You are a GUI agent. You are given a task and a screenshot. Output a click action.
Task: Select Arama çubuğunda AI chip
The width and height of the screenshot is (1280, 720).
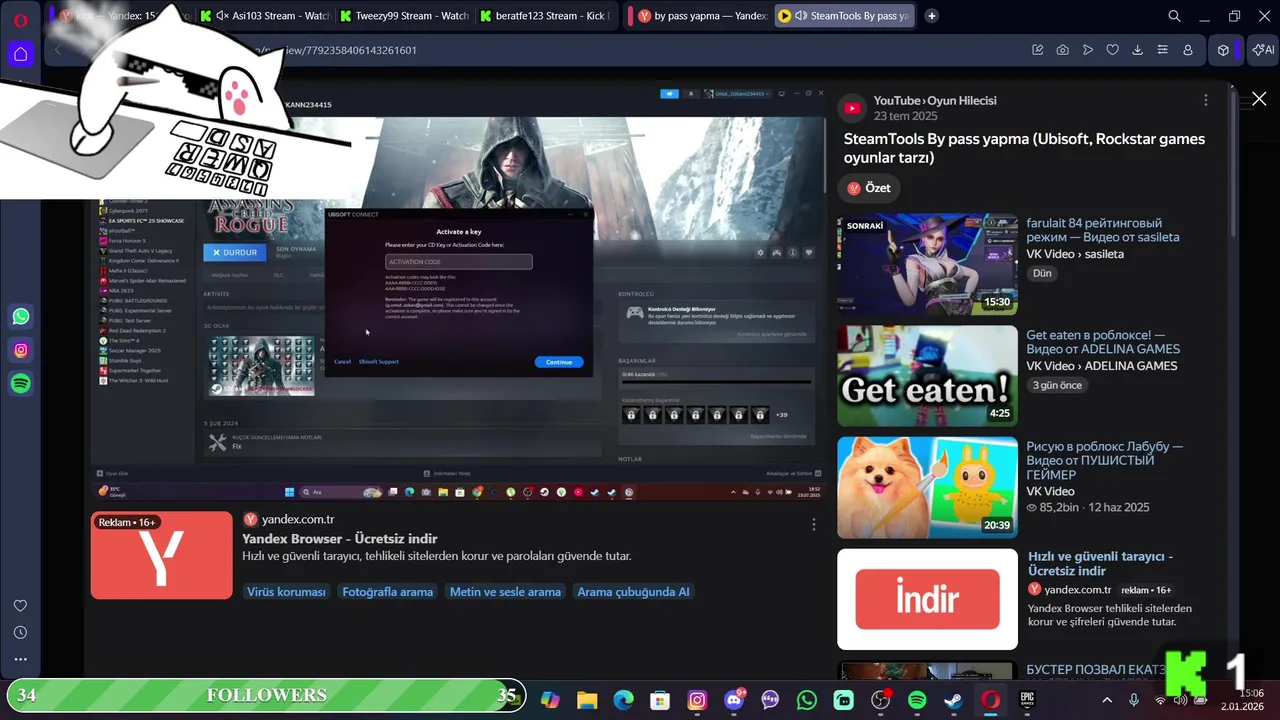point(633,592)
